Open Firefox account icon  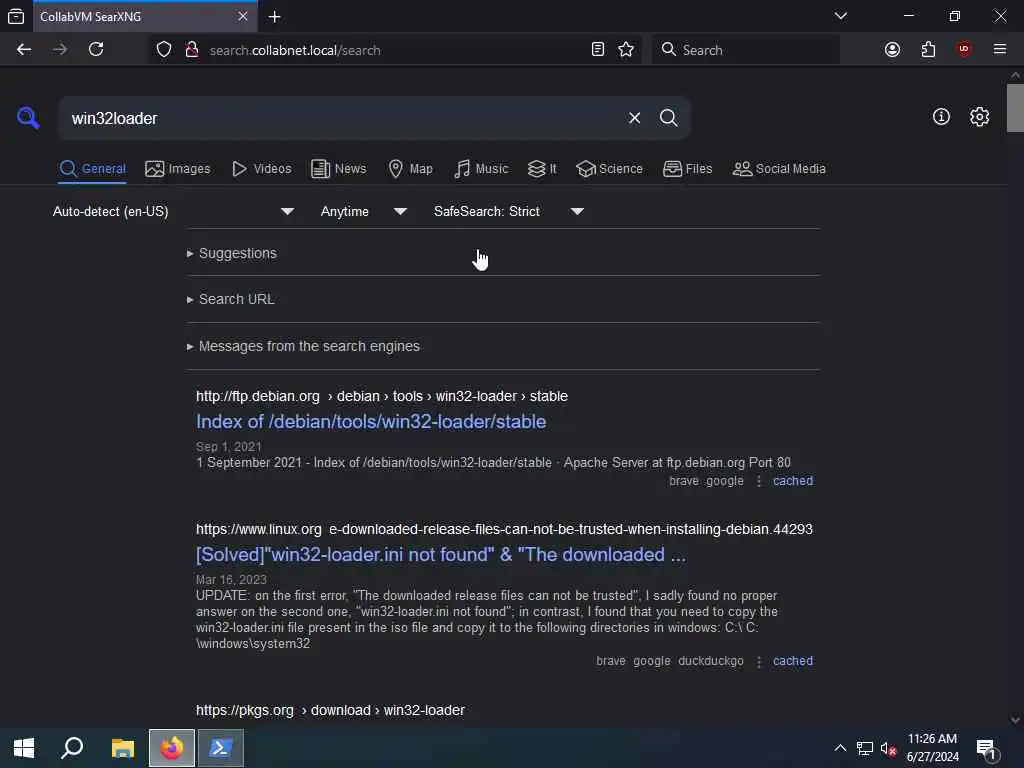tap(892, 50)
